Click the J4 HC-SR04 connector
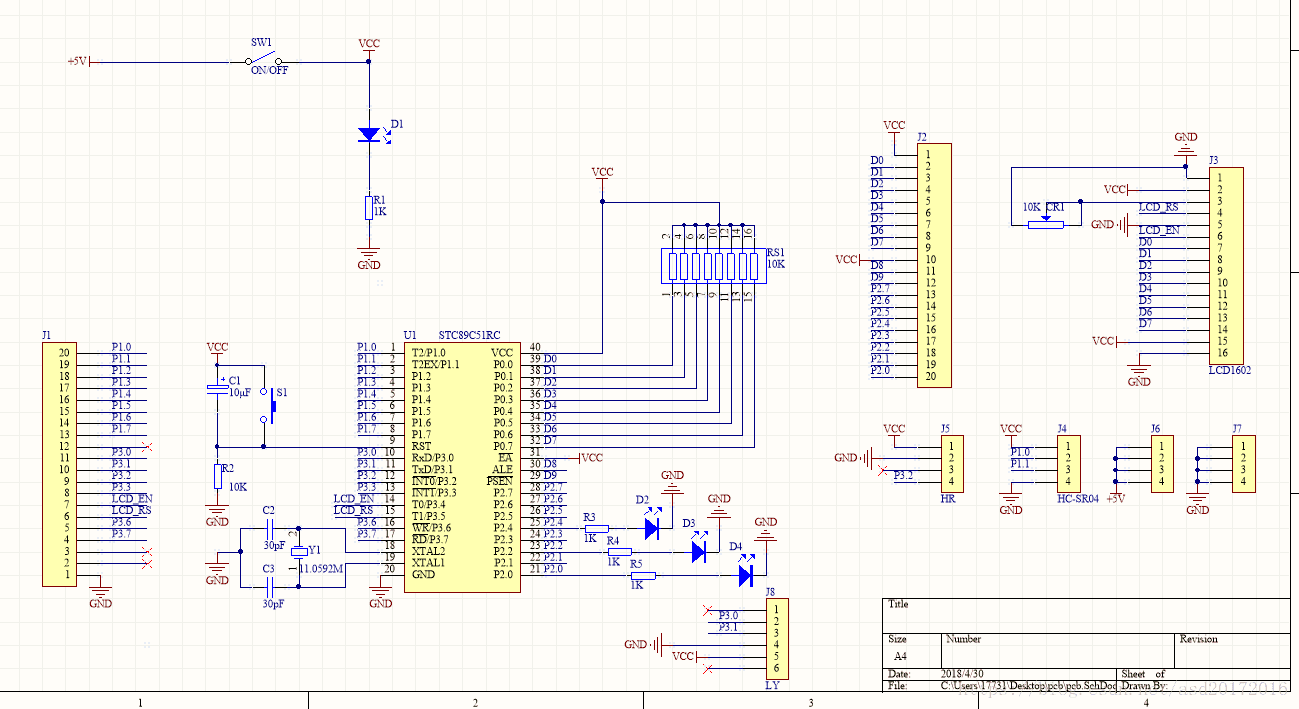Screen dimensions: 1299x709 pos(1069,464)
